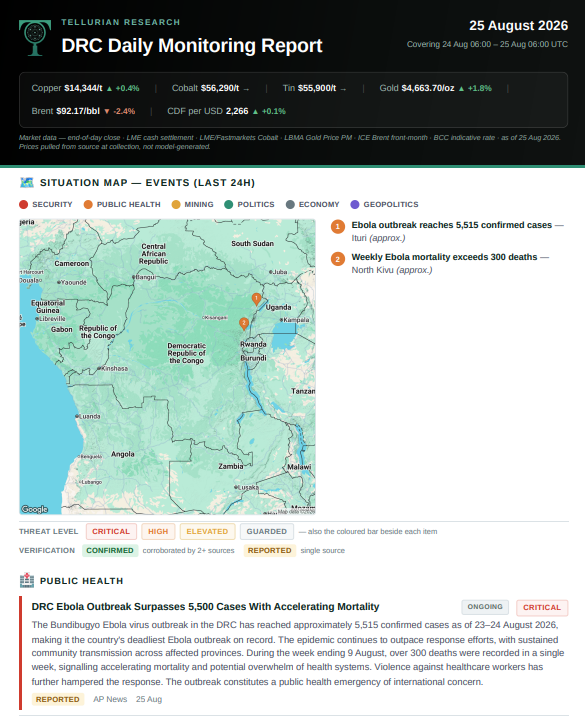Select the HIGH threat level badge
The width and height of the screenshot is (585, 727).
click(x=158, y=531)
